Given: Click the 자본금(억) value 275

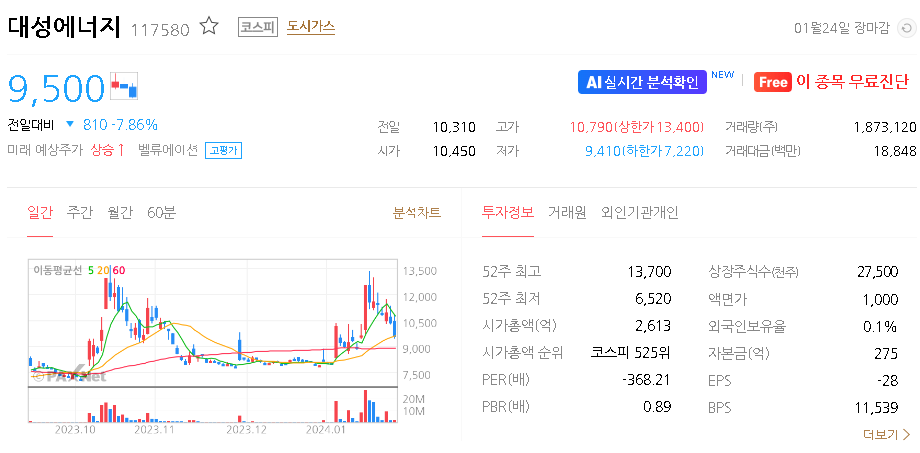Looking at the screenshot, I should click(x=886, y=353).
